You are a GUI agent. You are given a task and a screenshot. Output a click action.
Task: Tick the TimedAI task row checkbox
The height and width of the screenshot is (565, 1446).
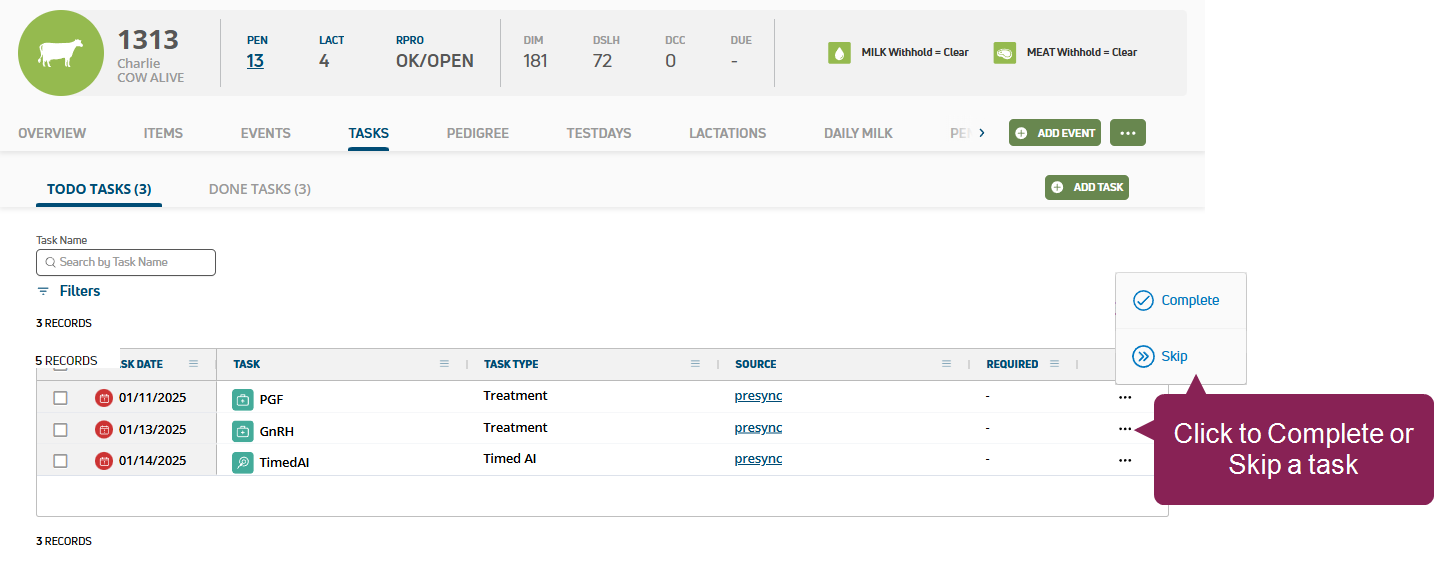point(61,461)
